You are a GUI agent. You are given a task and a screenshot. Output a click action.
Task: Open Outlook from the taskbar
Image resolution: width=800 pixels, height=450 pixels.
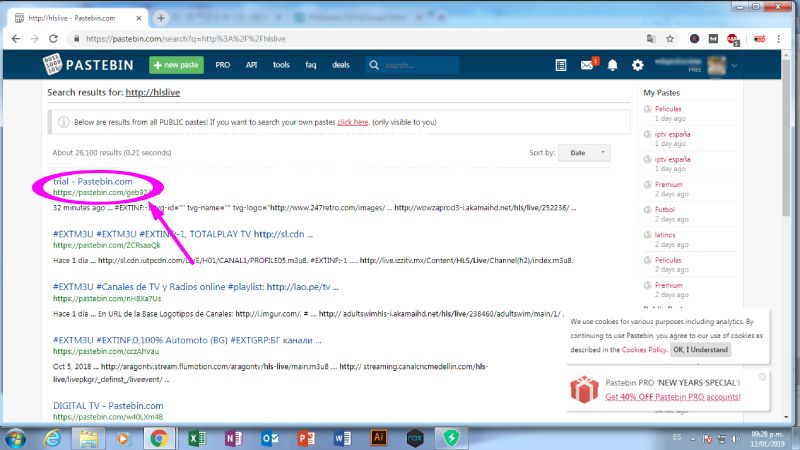pos(270,438)
